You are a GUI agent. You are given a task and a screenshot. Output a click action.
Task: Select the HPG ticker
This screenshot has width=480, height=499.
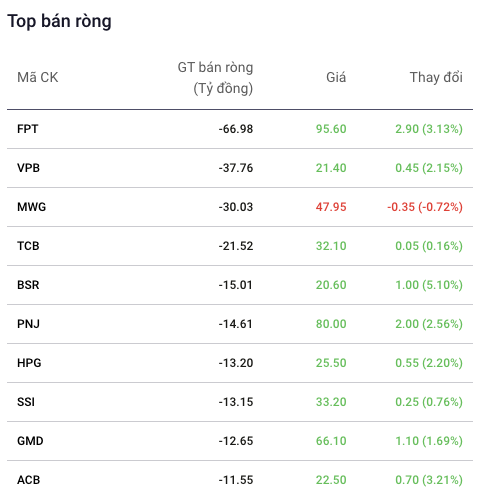pos(29,363)
